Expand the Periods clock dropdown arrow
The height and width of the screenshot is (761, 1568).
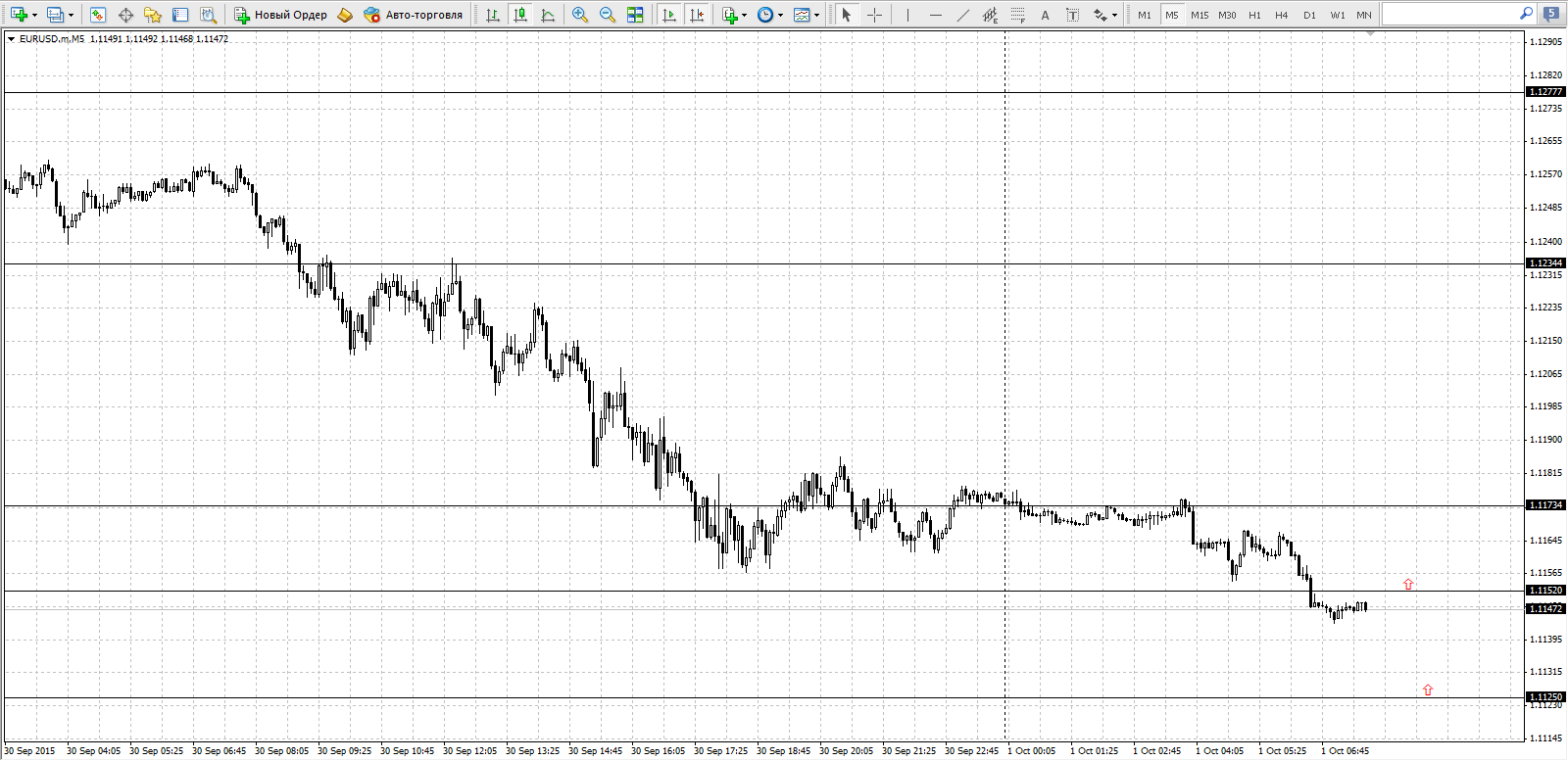click(780, 15)
